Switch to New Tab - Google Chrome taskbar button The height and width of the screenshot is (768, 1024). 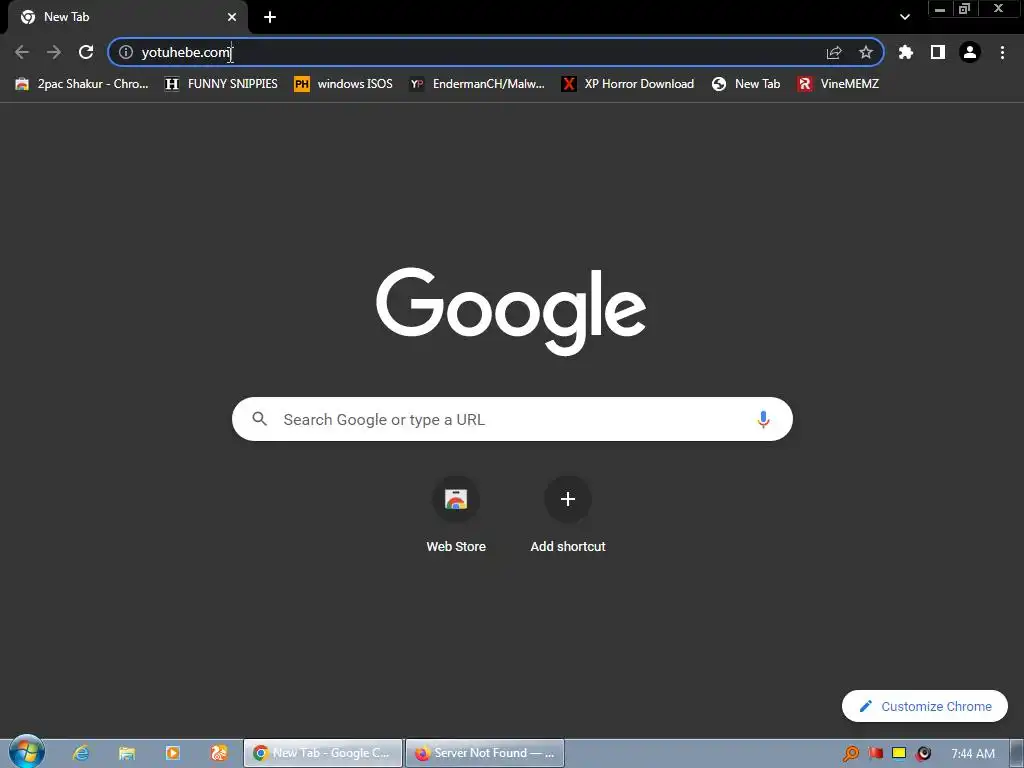tap(323, 753)
